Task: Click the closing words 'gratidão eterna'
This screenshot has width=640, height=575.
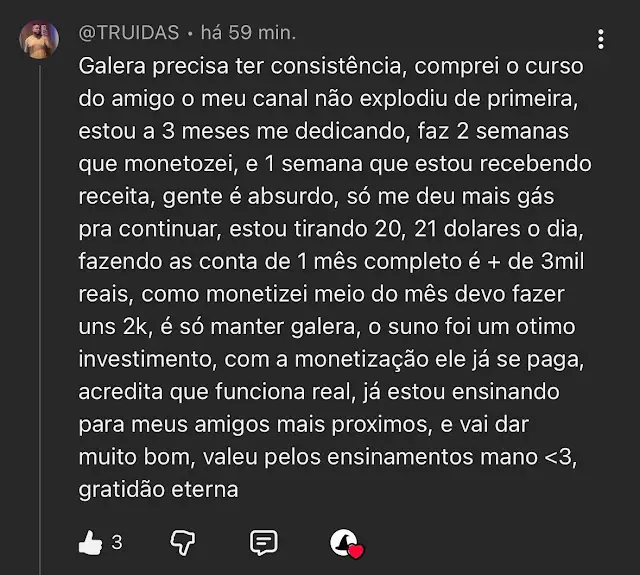Action: point(158,490)
